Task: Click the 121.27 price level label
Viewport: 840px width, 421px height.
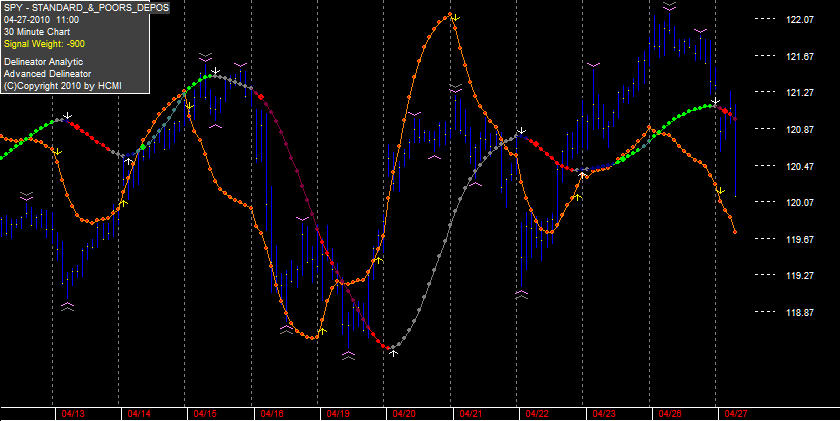Action: tap(800, 93)
